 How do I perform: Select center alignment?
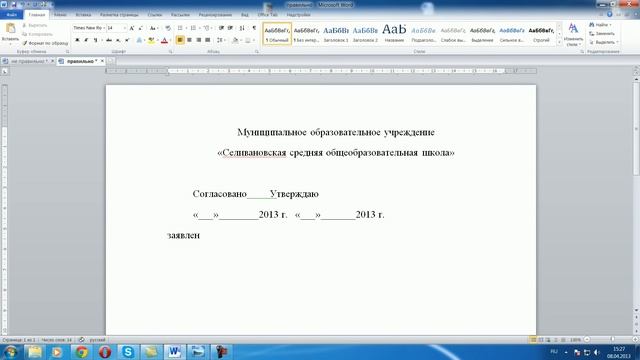click(189, 40)
